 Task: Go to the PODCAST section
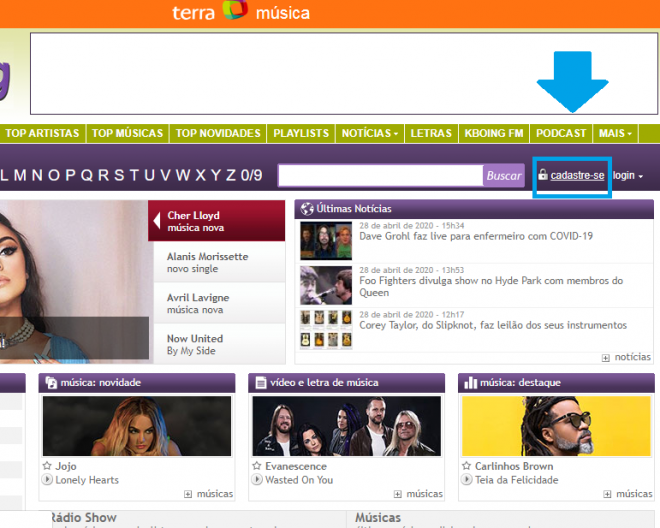[561, 133]
